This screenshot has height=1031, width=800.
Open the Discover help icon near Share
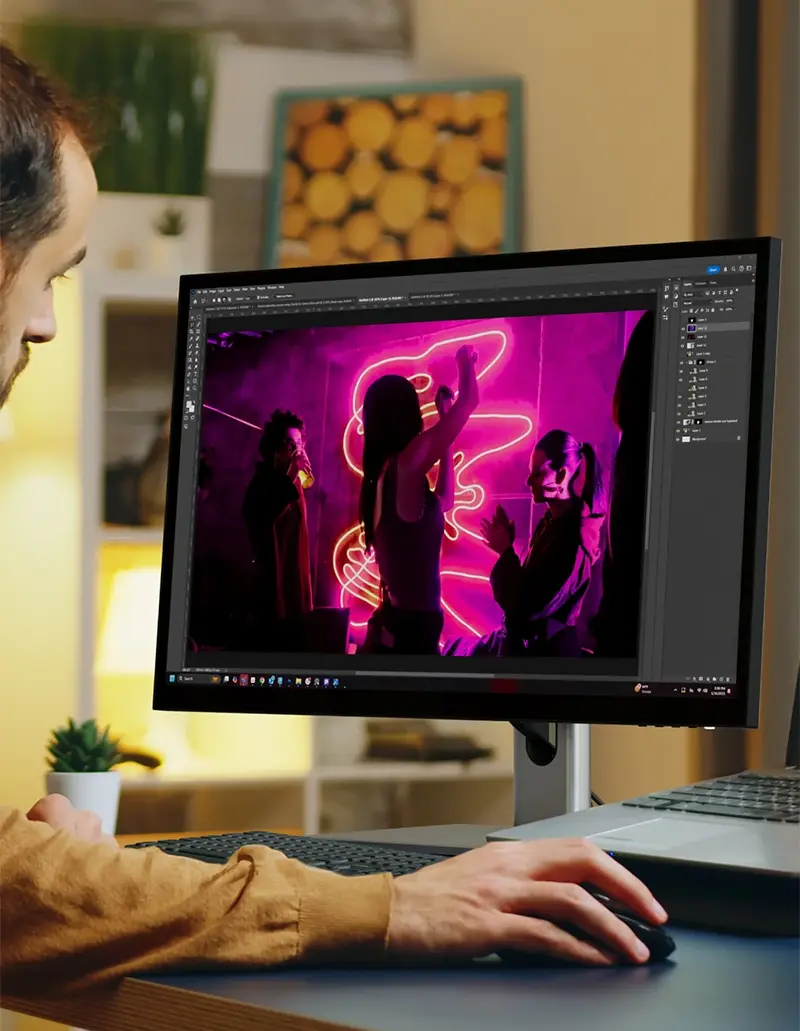pos(741,268)
